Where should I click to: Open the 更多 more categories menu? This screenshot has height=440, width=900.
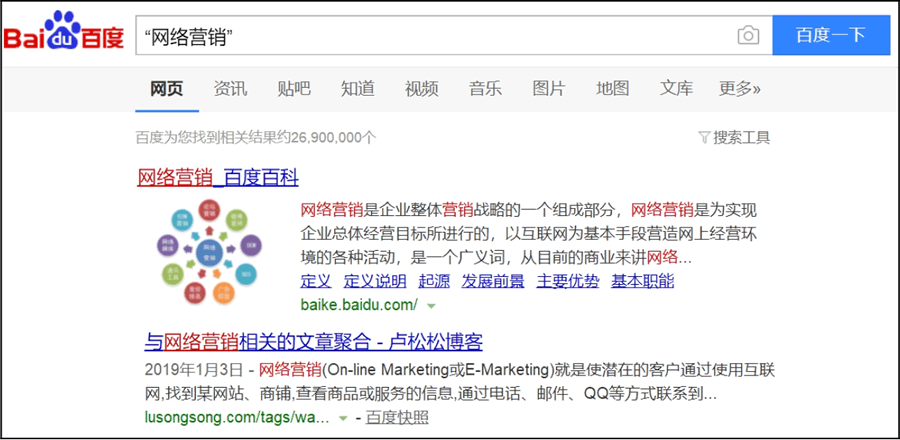(x=739, y=89)
